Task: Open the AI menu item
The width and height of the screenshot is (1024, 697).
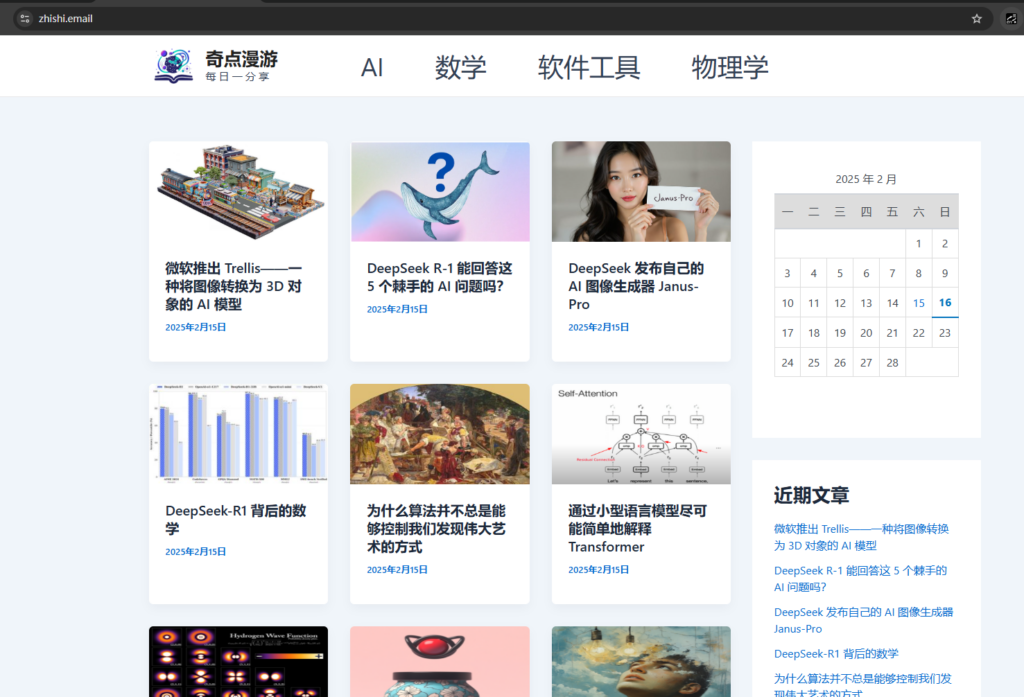Action: pyautogui.click(x=372, y=67)
